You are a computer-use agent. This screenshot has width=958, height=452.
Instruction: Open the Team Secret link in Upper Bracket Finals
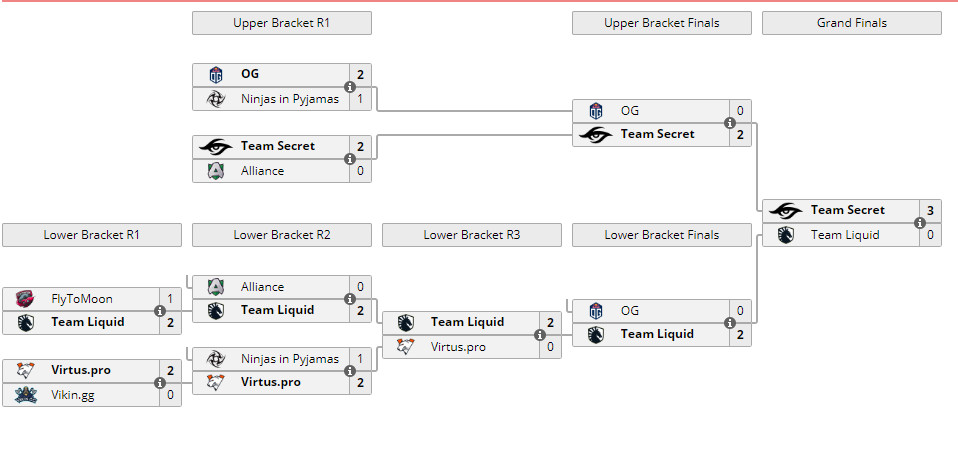tap(657, 134)
